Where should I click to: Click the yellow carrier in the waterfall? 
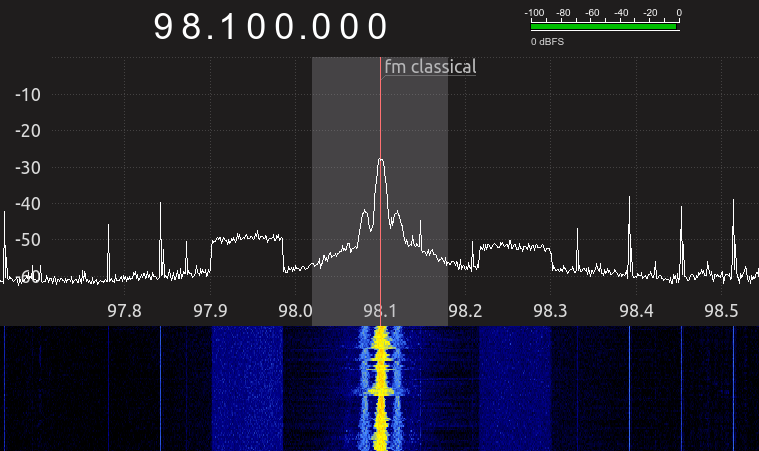(380, 390)
